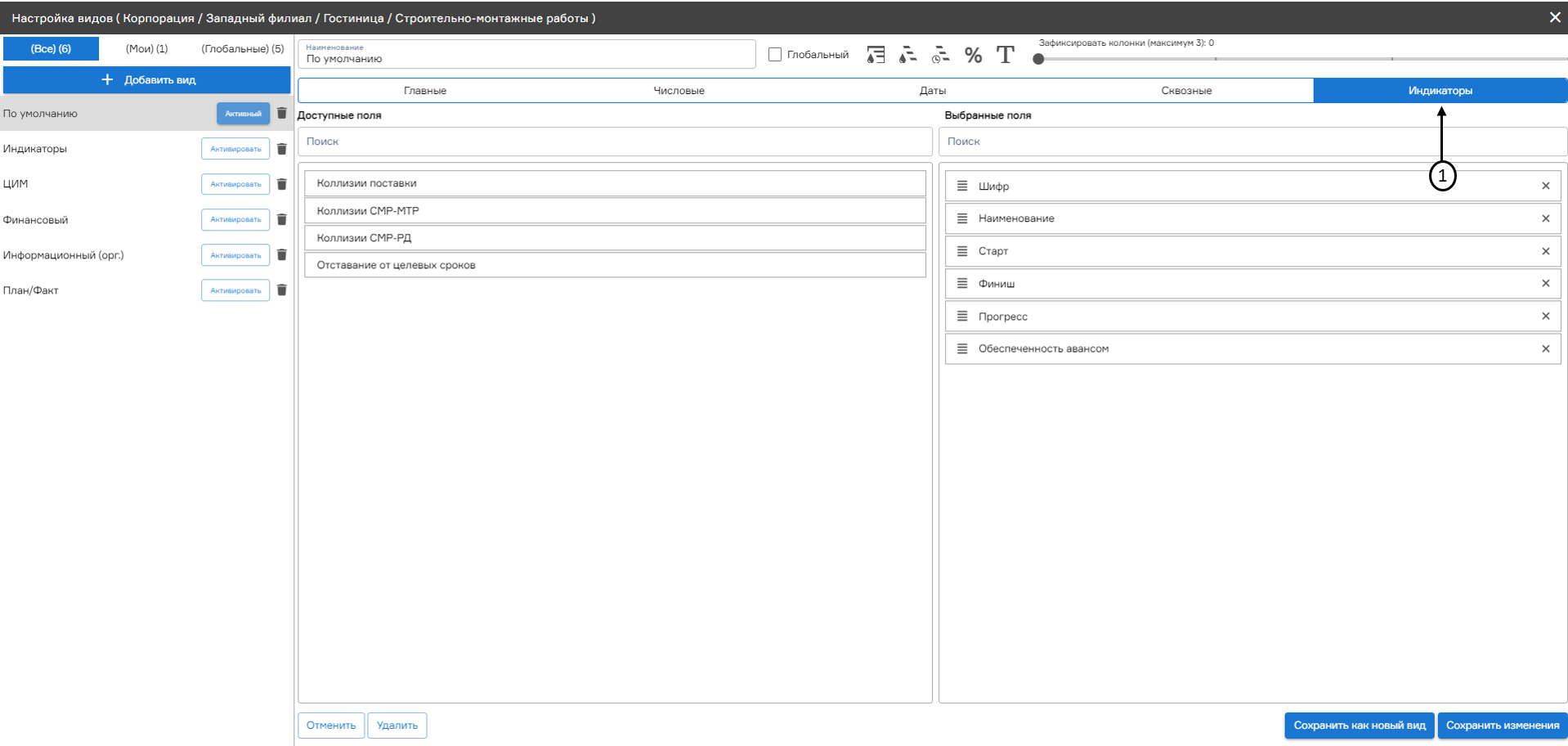
Task: Select the 'Индикаторы' fields tab
Action: (x=1440, y=91)
